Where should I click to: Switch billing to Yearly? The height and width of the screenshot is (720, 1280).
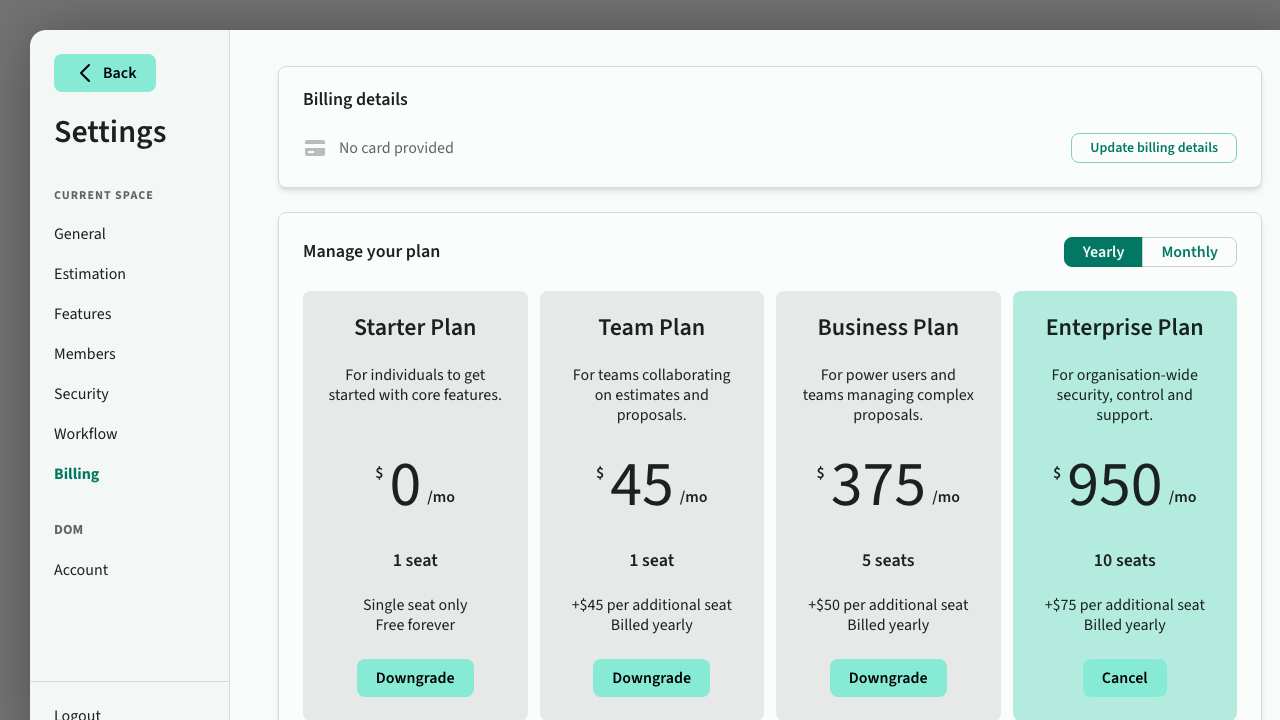click(x=1103, y=252)
